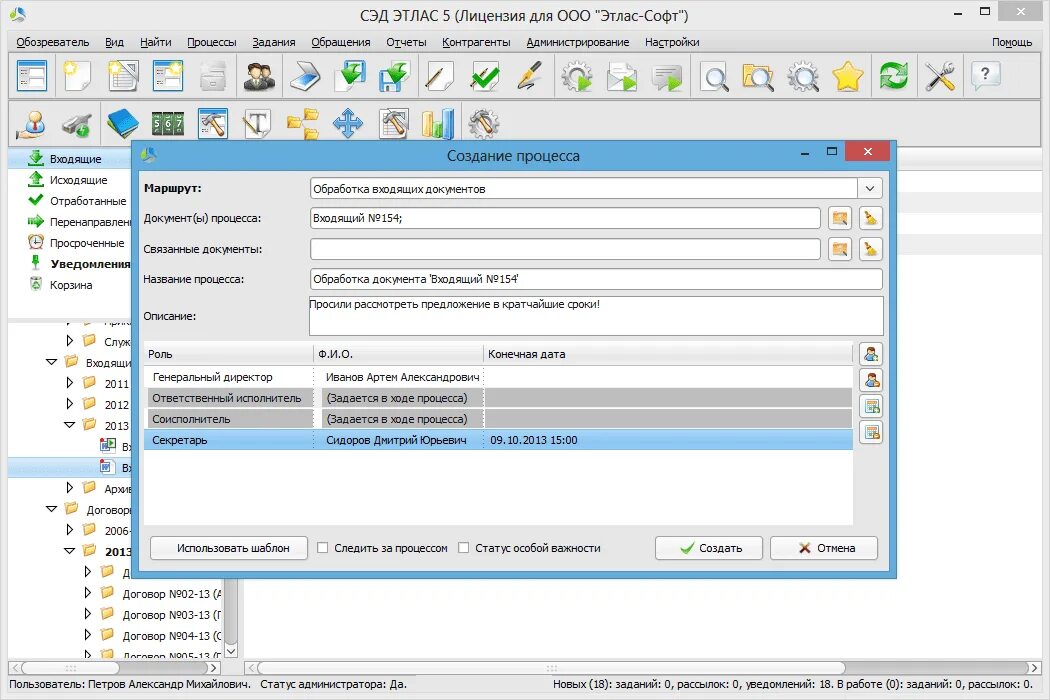The height and width of the screenshot is (700, 1050).
Task: Click the broom icon beside Документ(ы) процесса
Action: click(870, 218)
